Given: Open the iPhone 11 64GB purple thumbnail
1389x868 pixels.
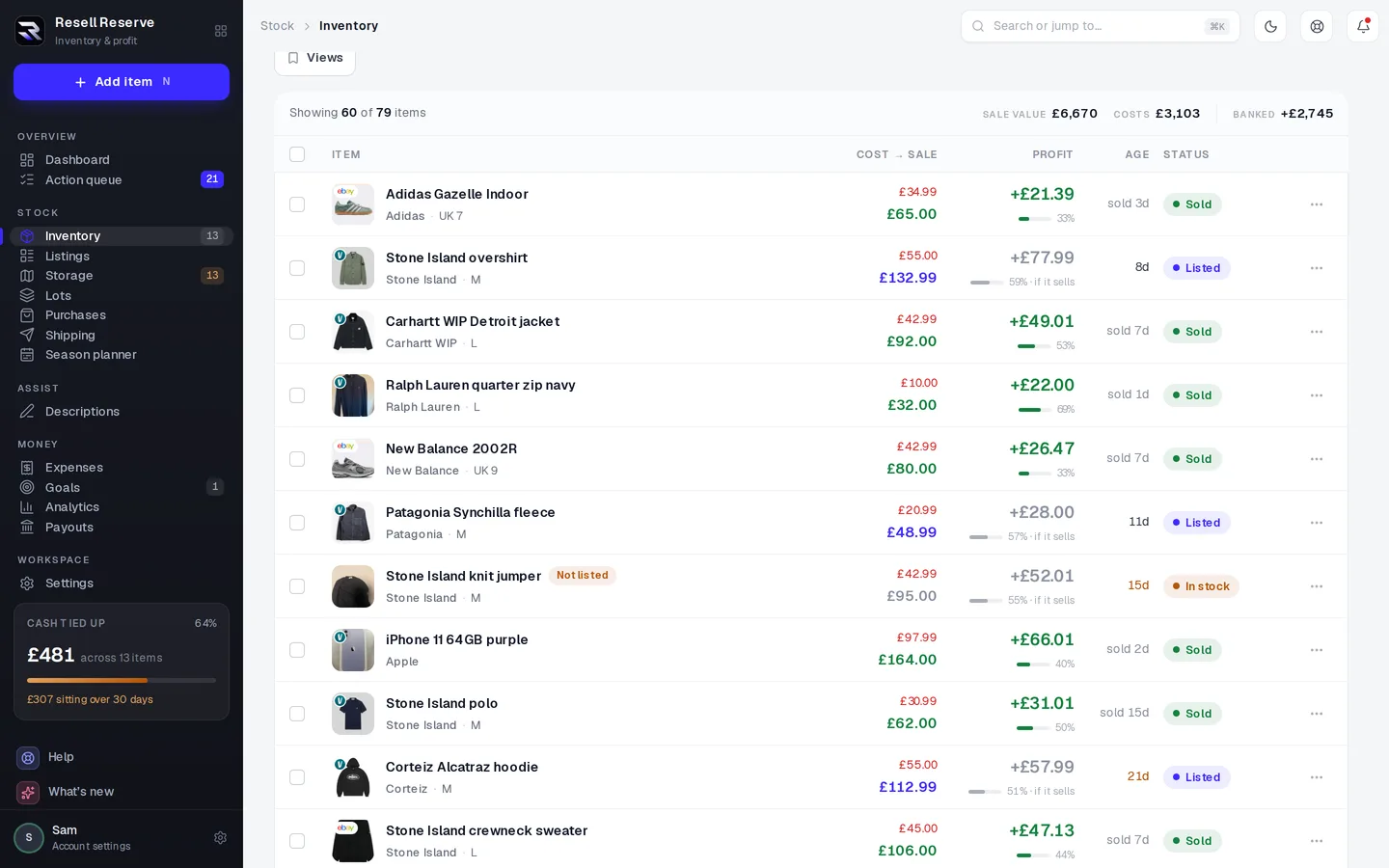Looking at the screenshot, I should click(x=353, y=650).
